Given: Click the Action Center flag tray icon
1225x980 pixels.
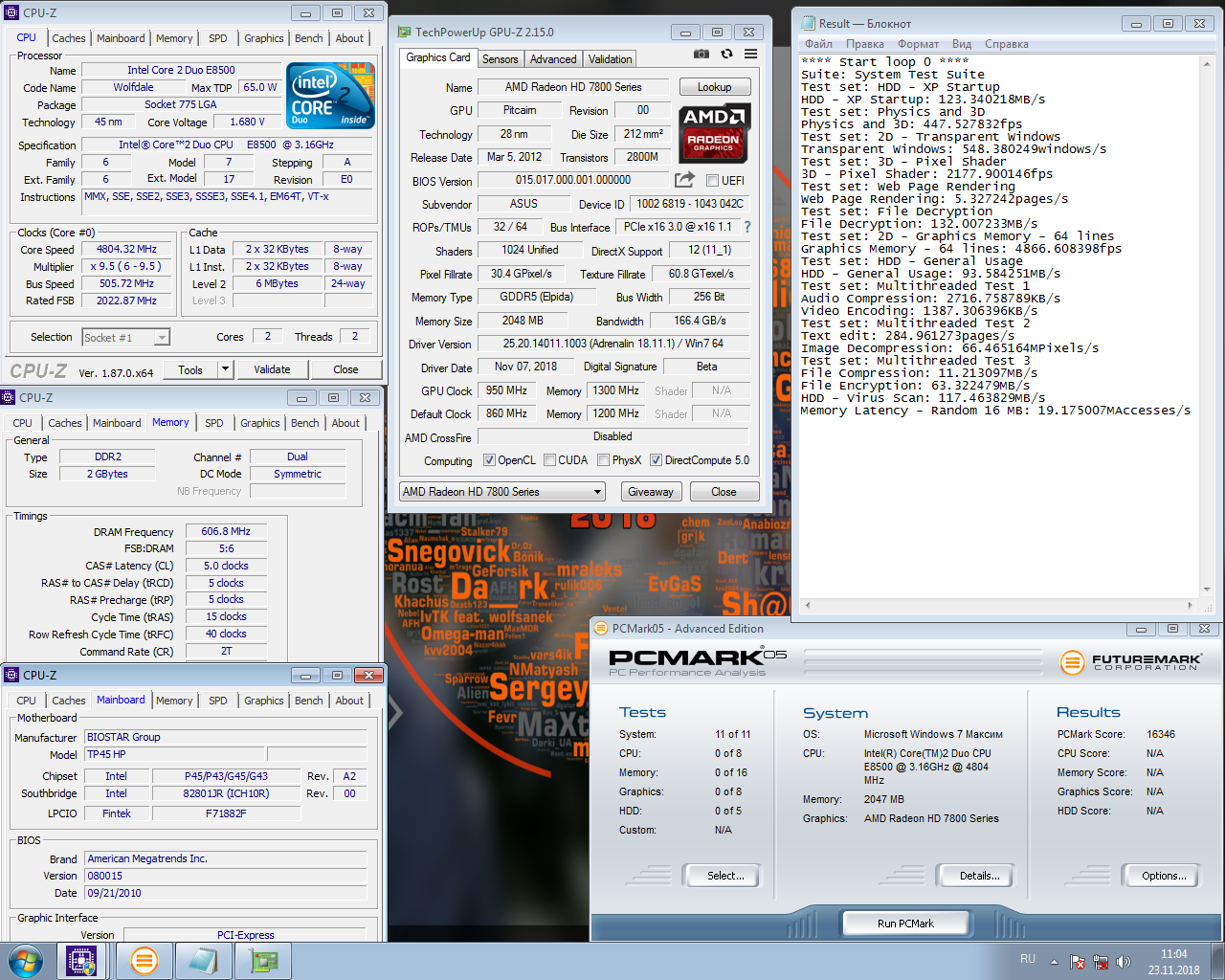Looking at the screenshot, I should [x=1078, y=962].
